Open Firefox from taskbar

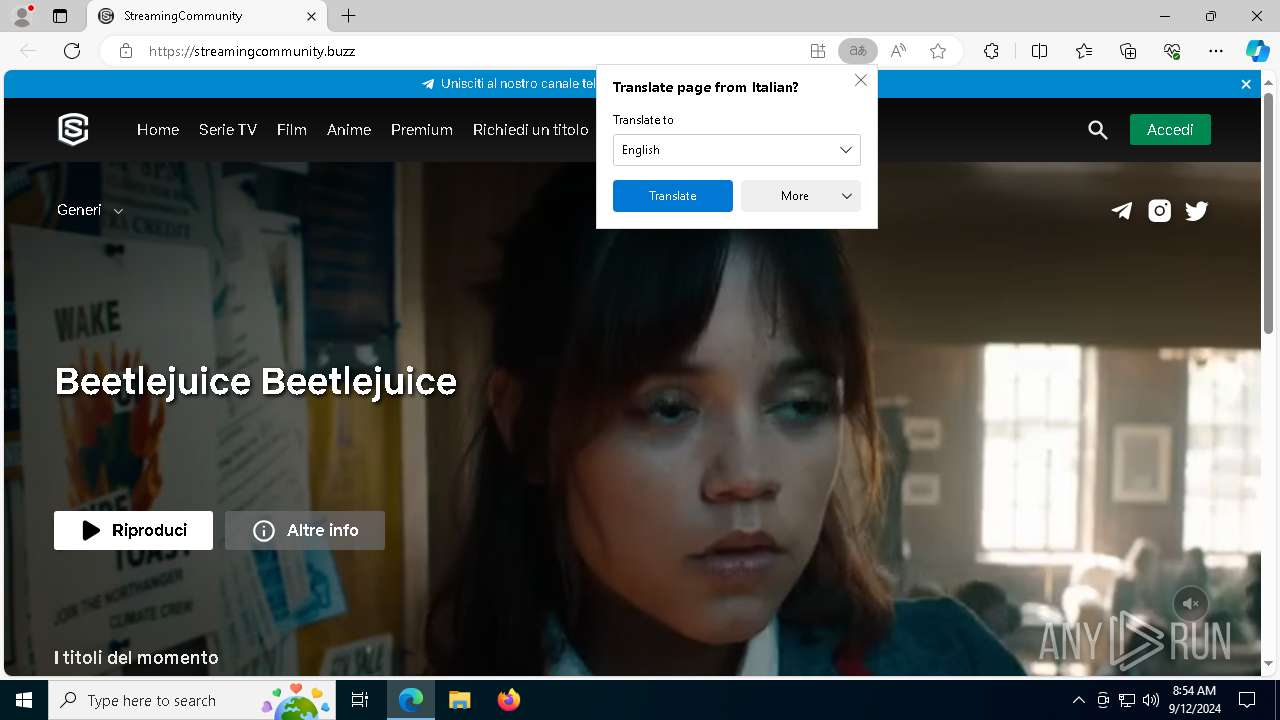(509, 700)
